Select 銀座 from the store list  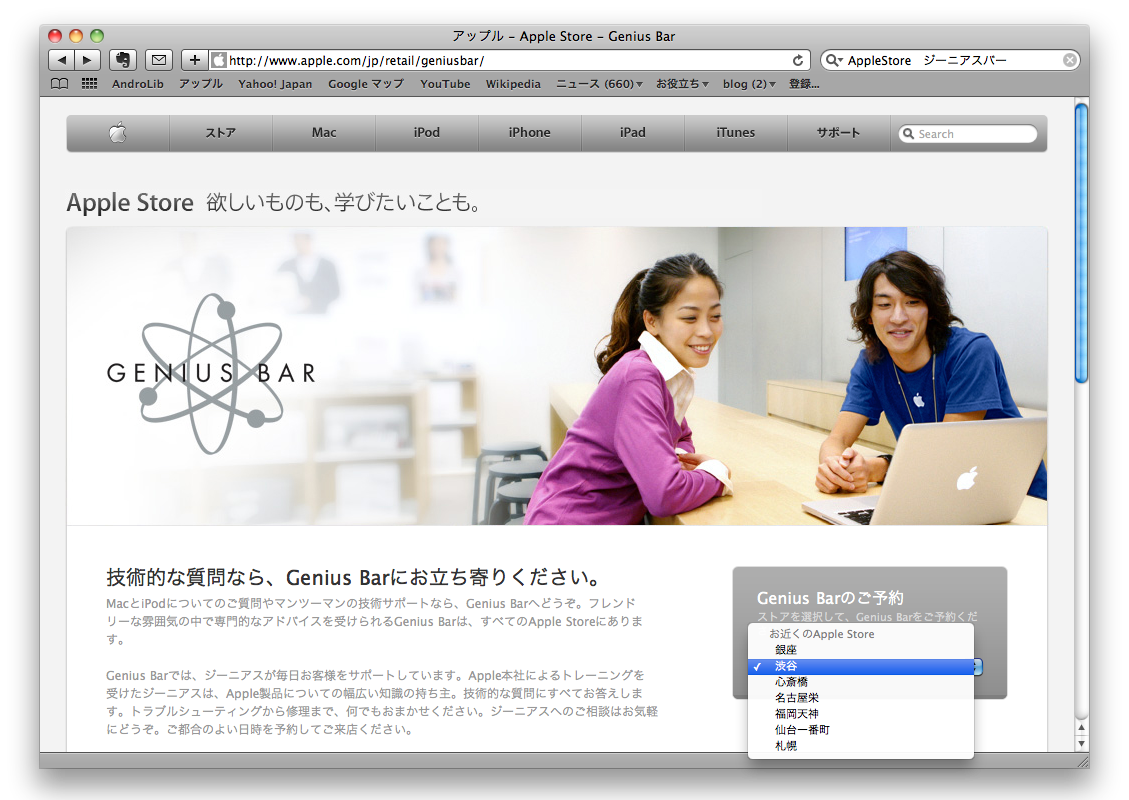[x=861, y=650]
